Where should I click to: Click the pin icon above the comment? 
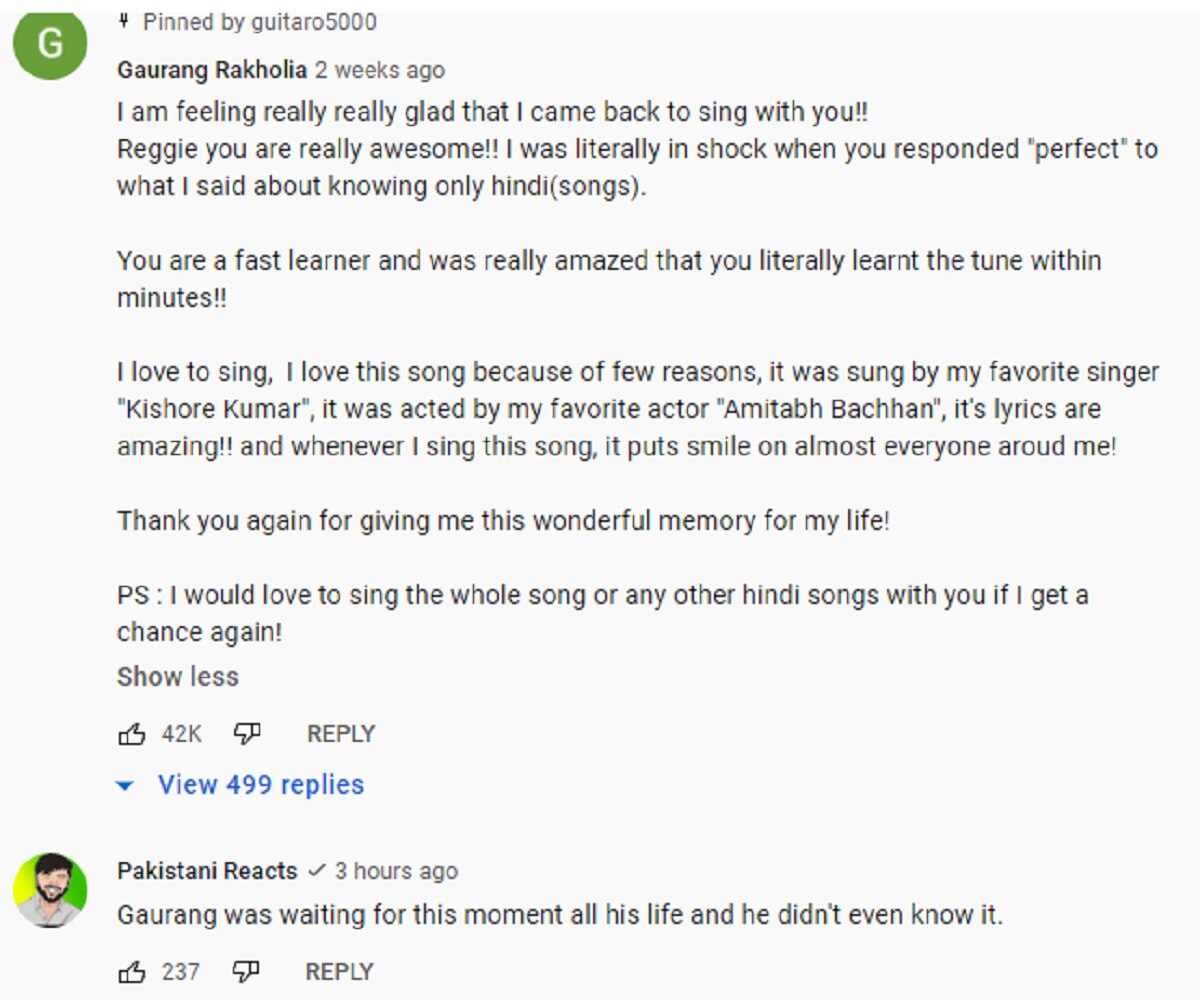(125, 20)
